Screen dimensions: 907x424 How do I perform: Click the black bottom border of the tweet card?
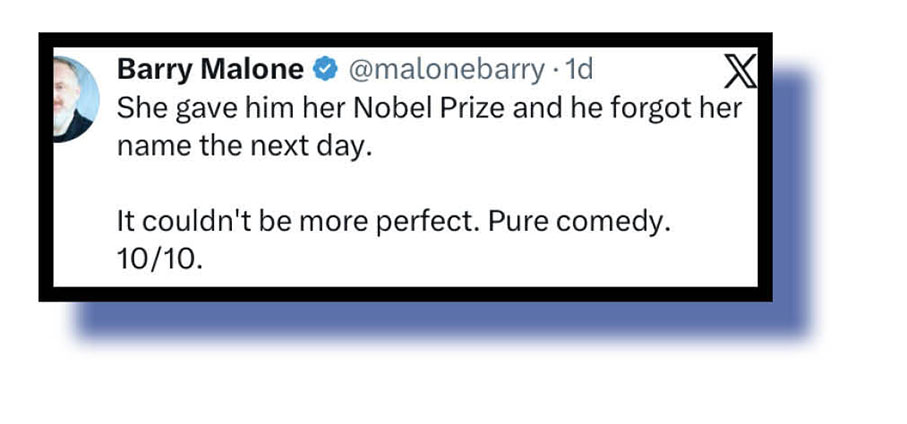(400, 293)
